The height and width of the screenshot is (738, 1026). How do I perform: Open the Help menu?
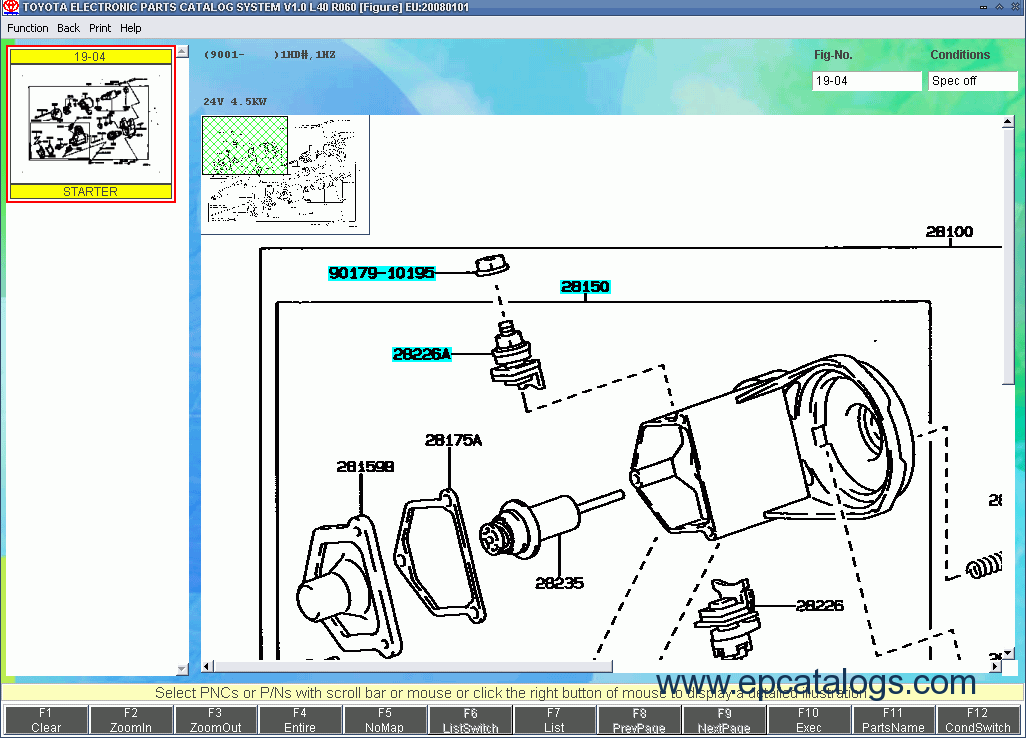(x=131, y=28)
